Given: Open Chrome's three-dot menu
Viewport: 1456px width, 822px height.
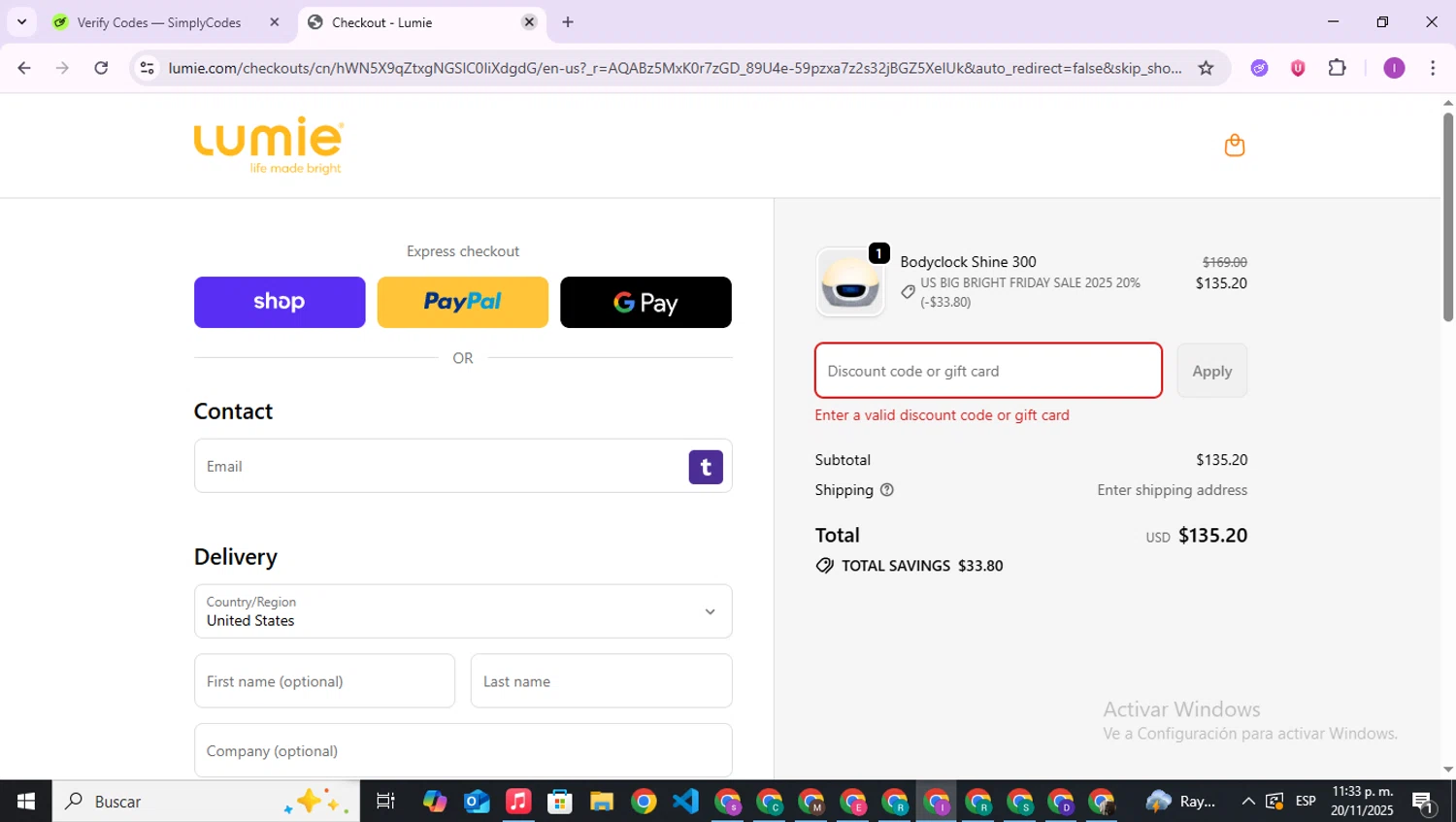Looking at the screenshot, I should (x=1433, y=68).
